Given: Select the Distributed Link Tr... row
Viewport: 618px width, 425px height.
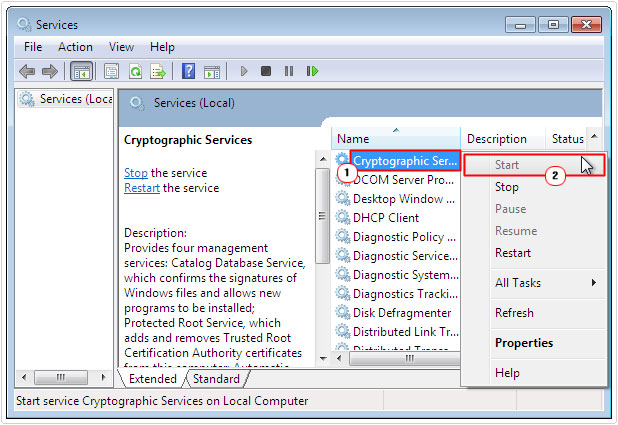Looking at the screenshot, I should pos(396,332).
